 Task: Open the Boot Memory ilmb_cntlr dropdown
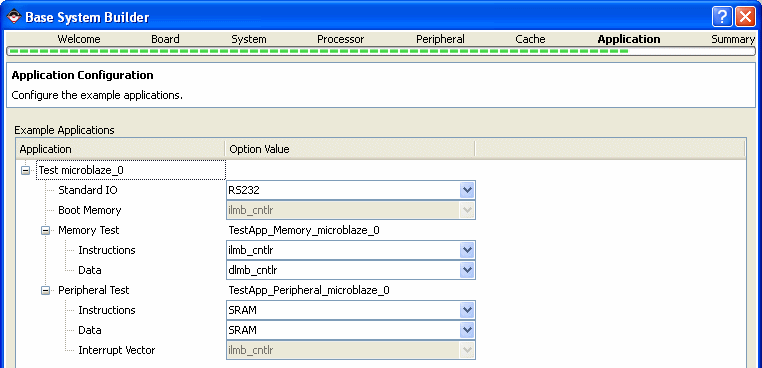[467, 210]
